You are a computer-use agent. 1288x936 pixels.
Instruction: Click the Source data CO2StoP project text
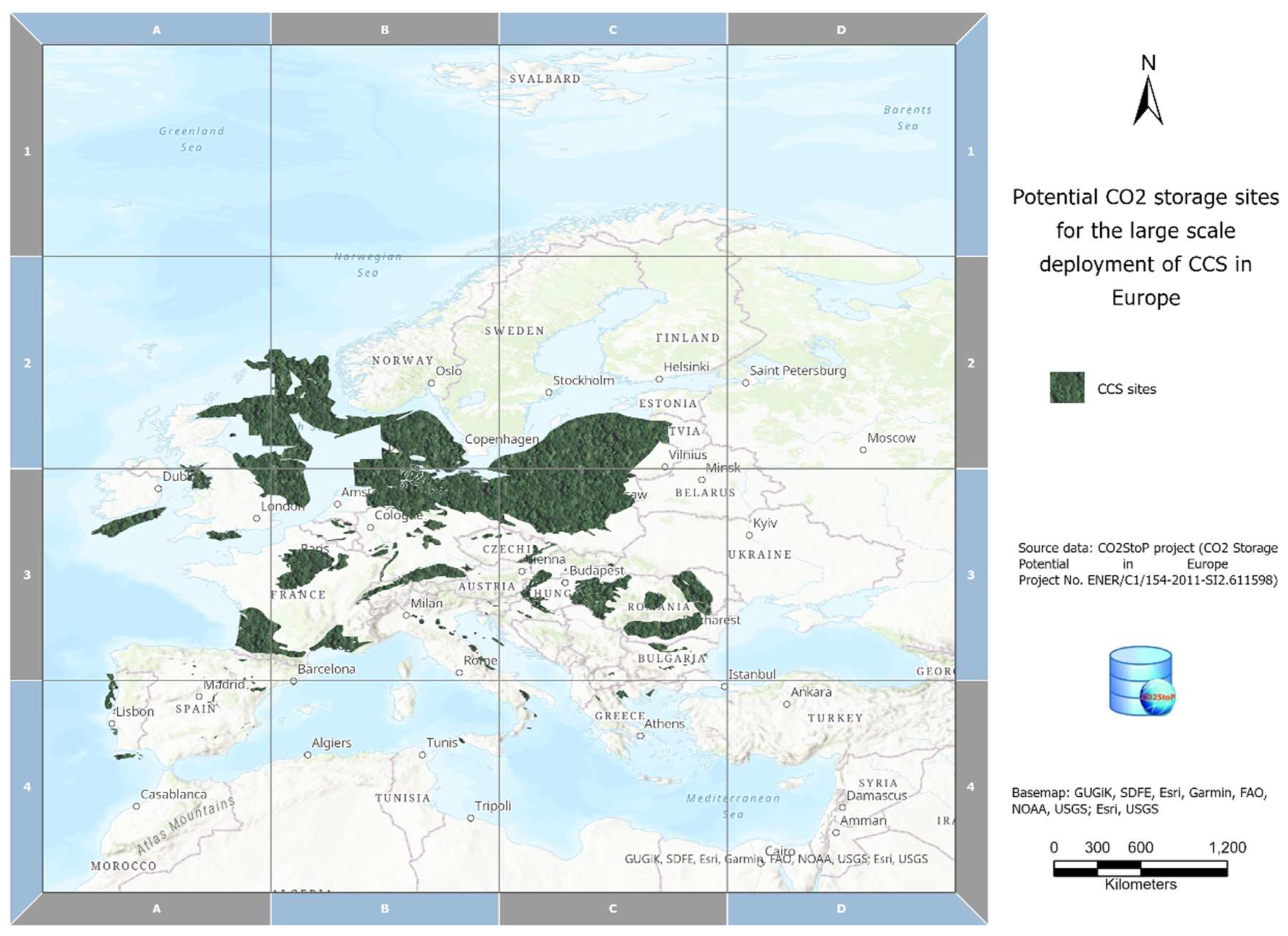pyautogui.click(x=1147, y=564)
